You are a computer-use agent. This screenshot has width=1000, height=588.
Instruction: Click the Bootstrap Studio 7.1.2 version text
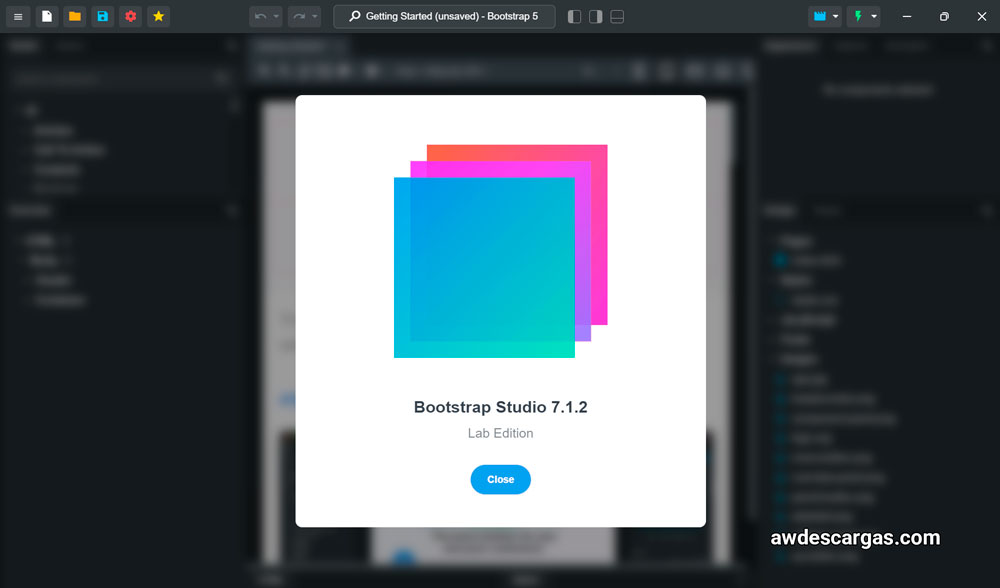[501, 407]
